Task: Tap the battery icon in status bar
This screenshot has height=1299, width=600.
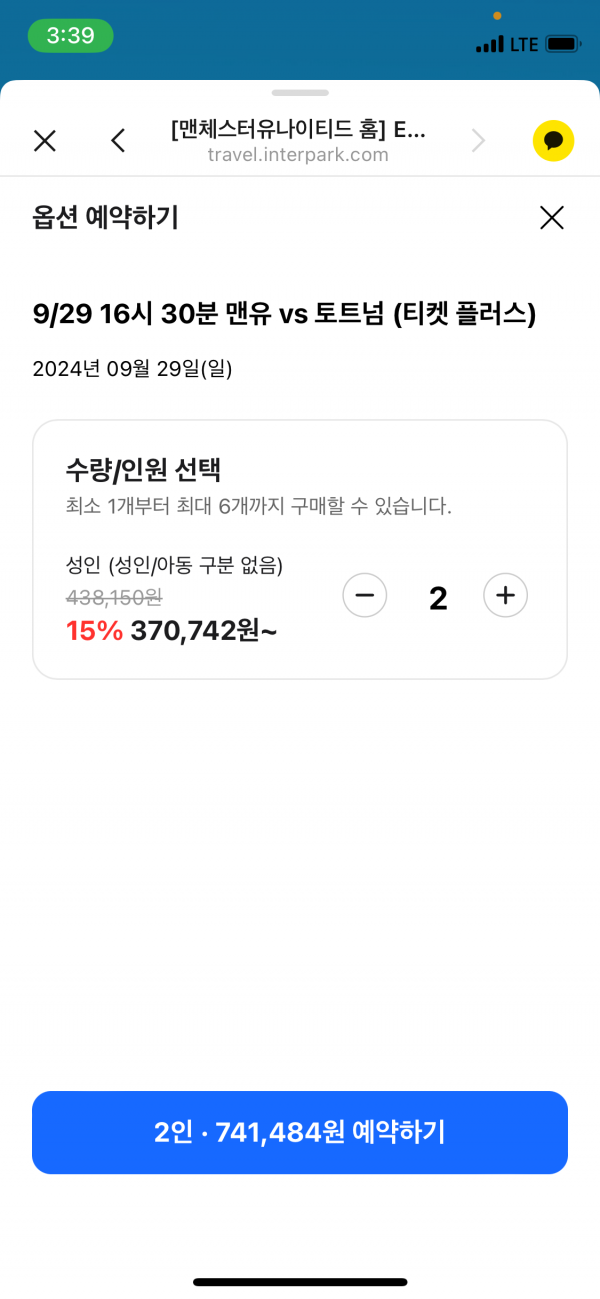Action: [563, 44]
